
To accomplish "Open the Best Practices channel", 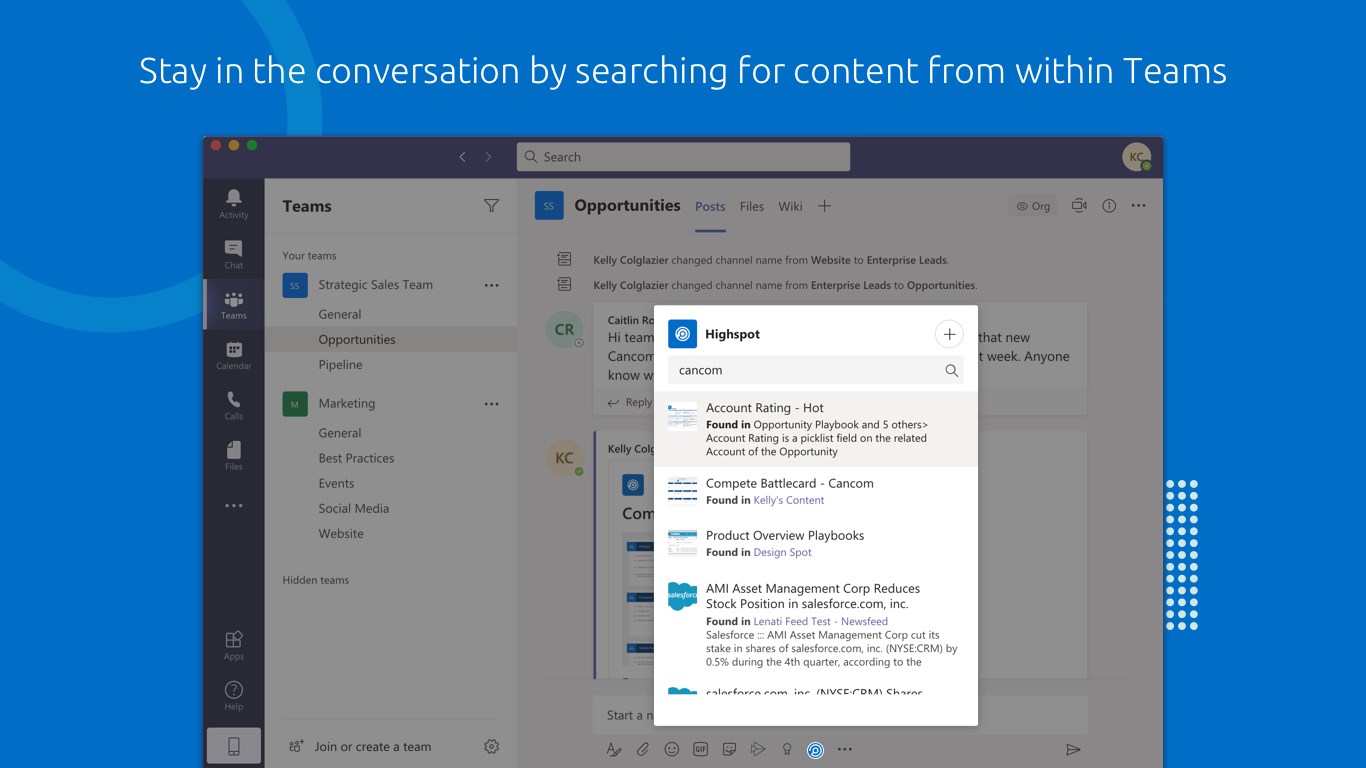I will click(356, 458).
